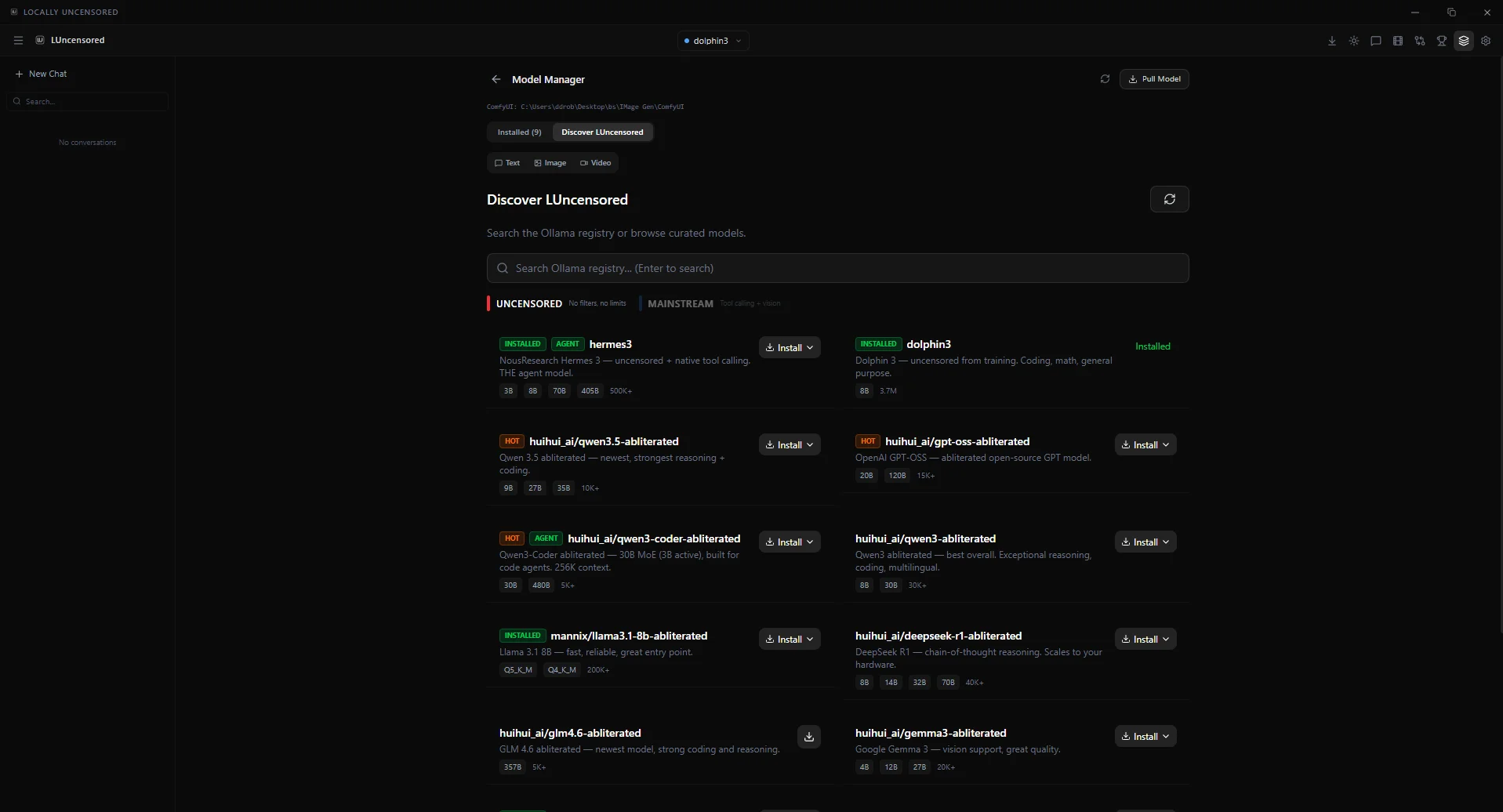Select Q4_K_M tag for llama3.1-8b-abliterated
Image resolution: width=1503 pixels, height=812 pixels.
click(562, 669)
